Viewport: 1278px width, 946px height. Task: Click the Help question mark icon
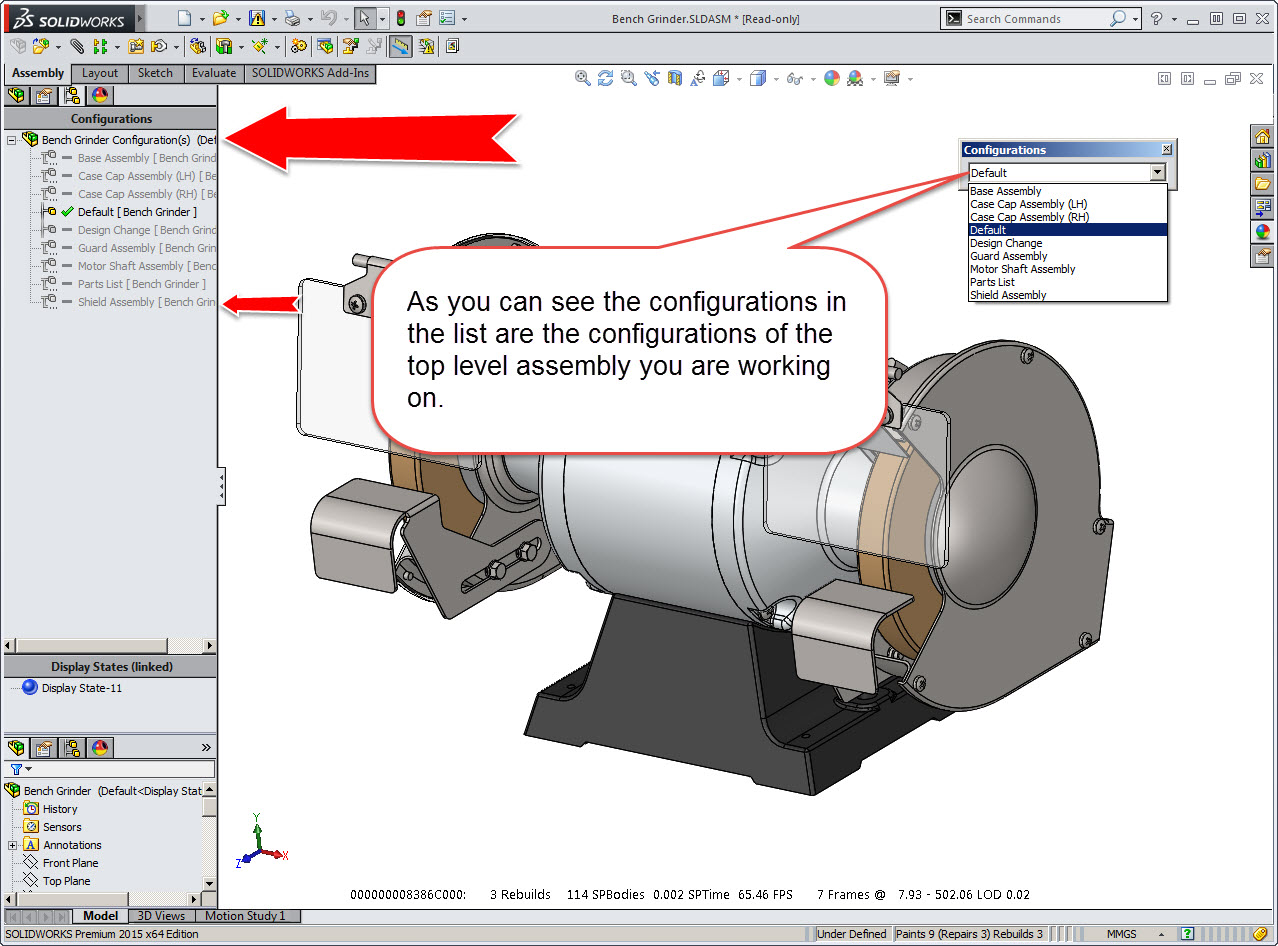pyautogui.click(x=1157, y=18)
